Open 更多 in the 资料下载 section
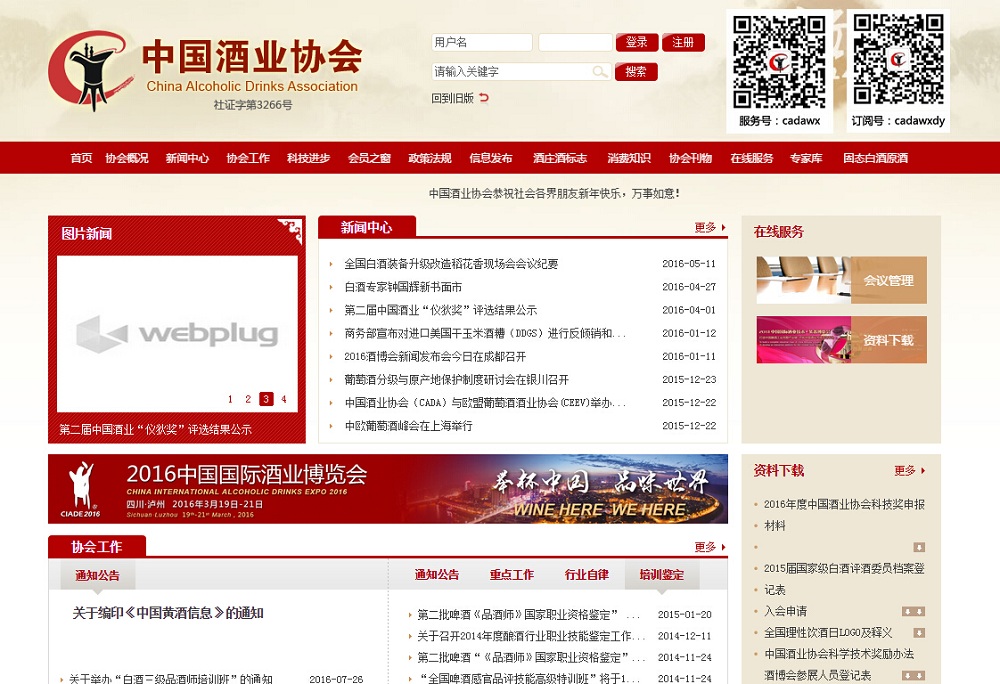The image size is (1000, 684). click(909, 470)
